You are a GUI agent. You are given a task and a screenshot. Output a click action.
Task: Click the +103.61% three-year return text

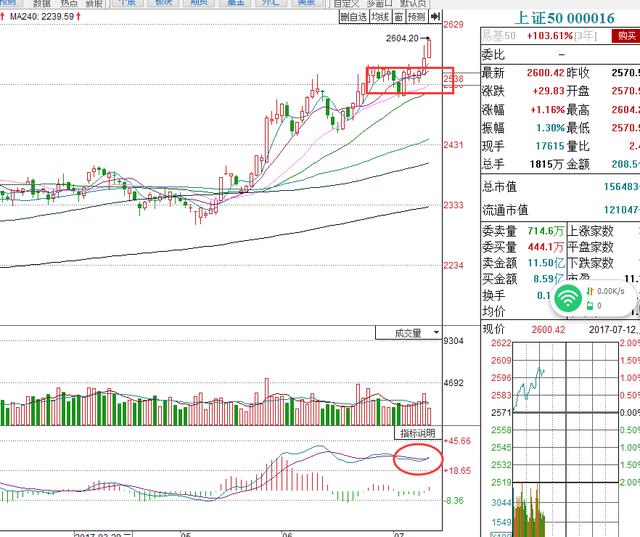point(550,36)
